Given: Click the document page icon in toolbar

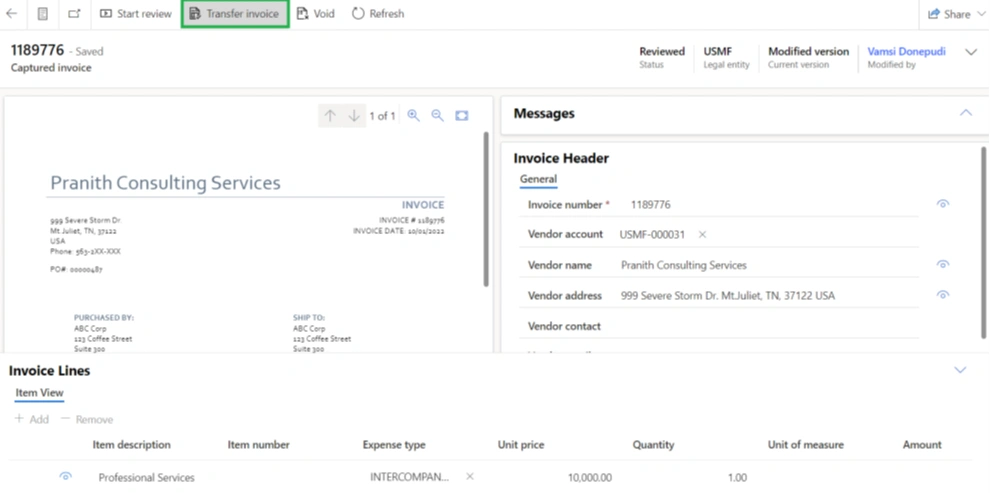Looking at the screenshot, I should point(42,14).
